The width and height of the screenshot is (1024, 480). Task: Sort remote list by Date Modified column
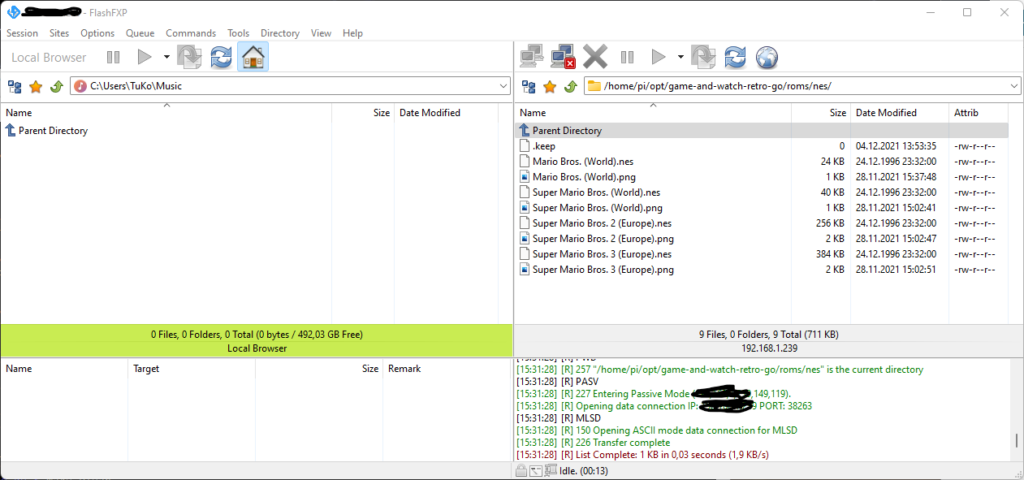point(899,112)
